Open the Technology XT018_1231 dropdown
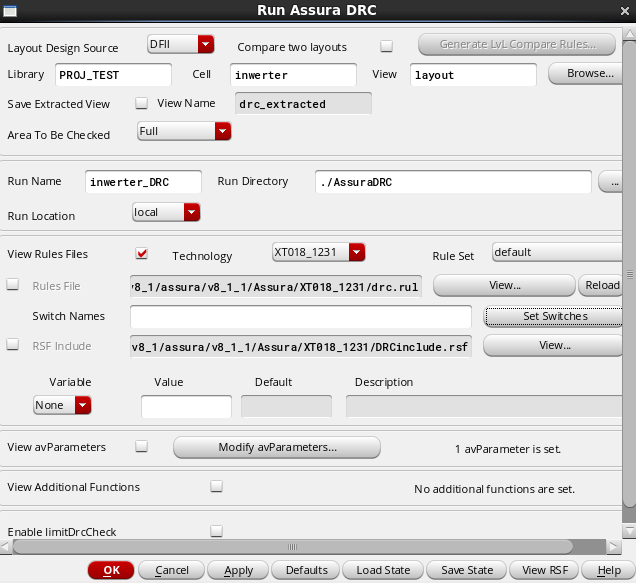 pyautogui.click(x=318, y=252)
